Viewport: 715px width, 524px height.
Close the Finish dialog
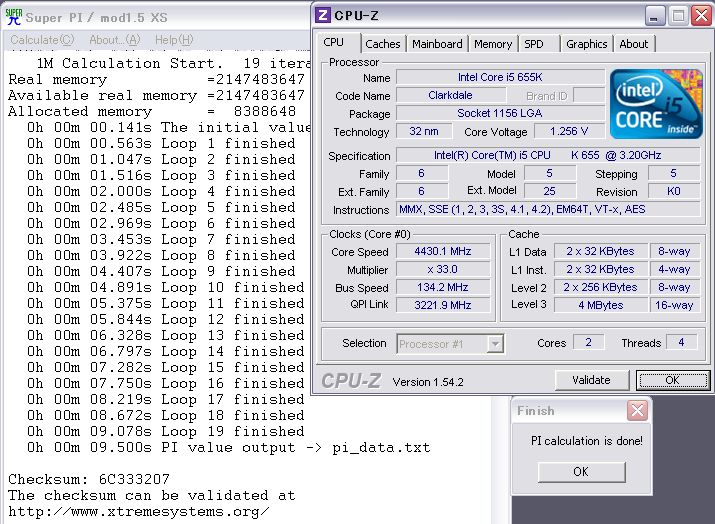coord(637,411)
